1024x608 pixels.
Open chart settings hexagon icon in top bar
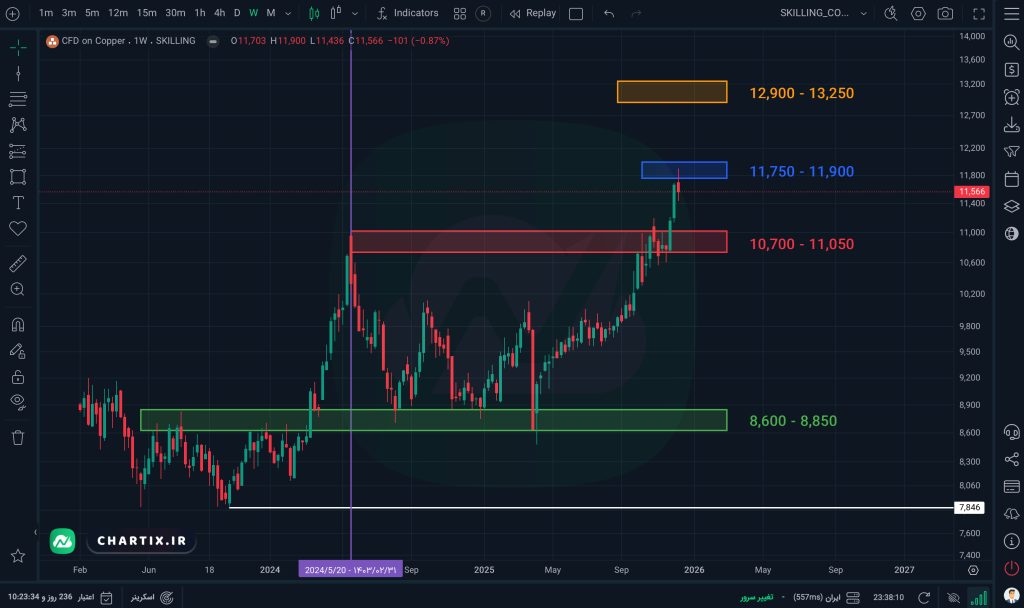pyautogui.click(x=918, y=13)
